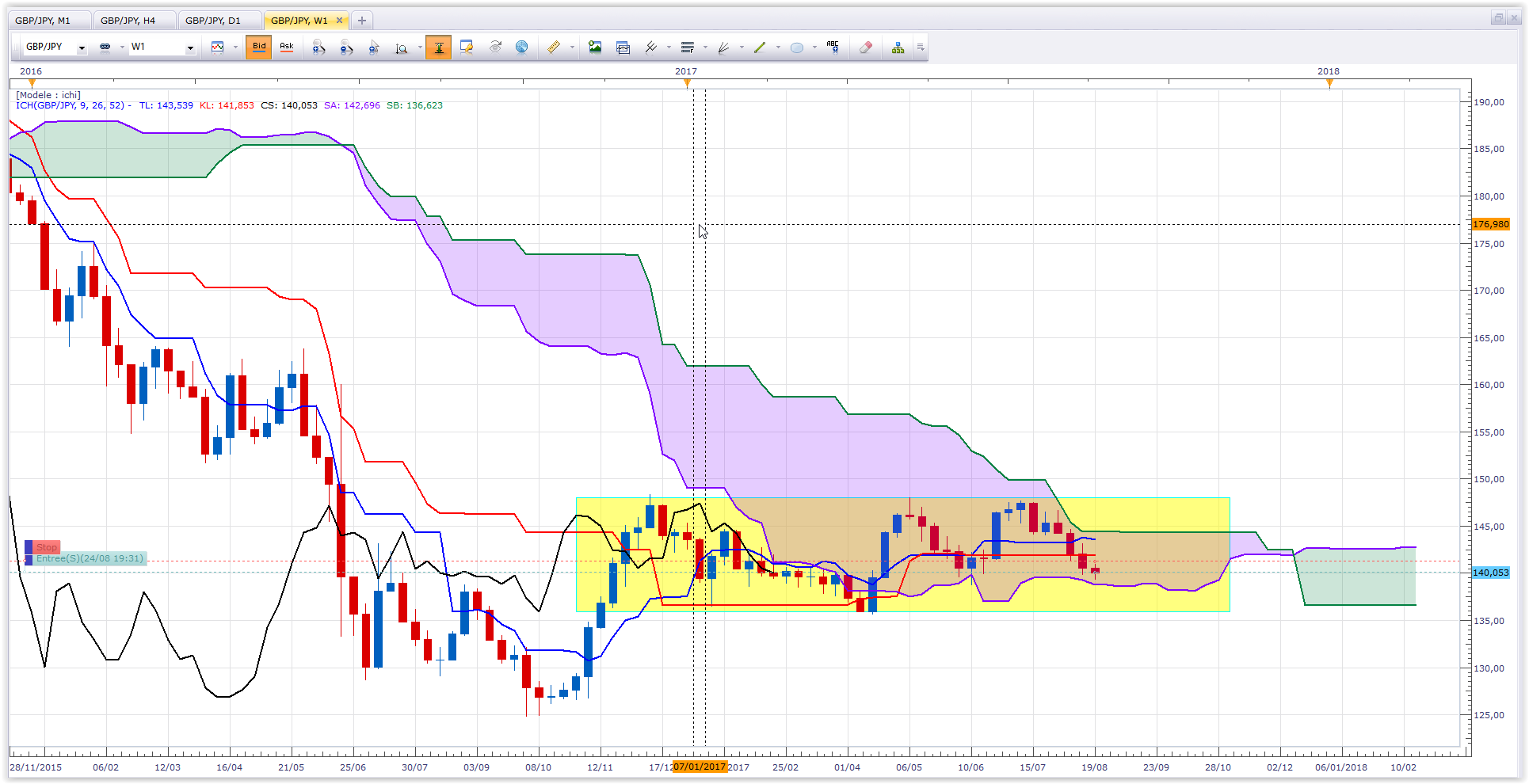The width and height of the screenshot is (1529, 784).
Task: Click the 'SB: 136,623' value
Action: click(414, 105)
